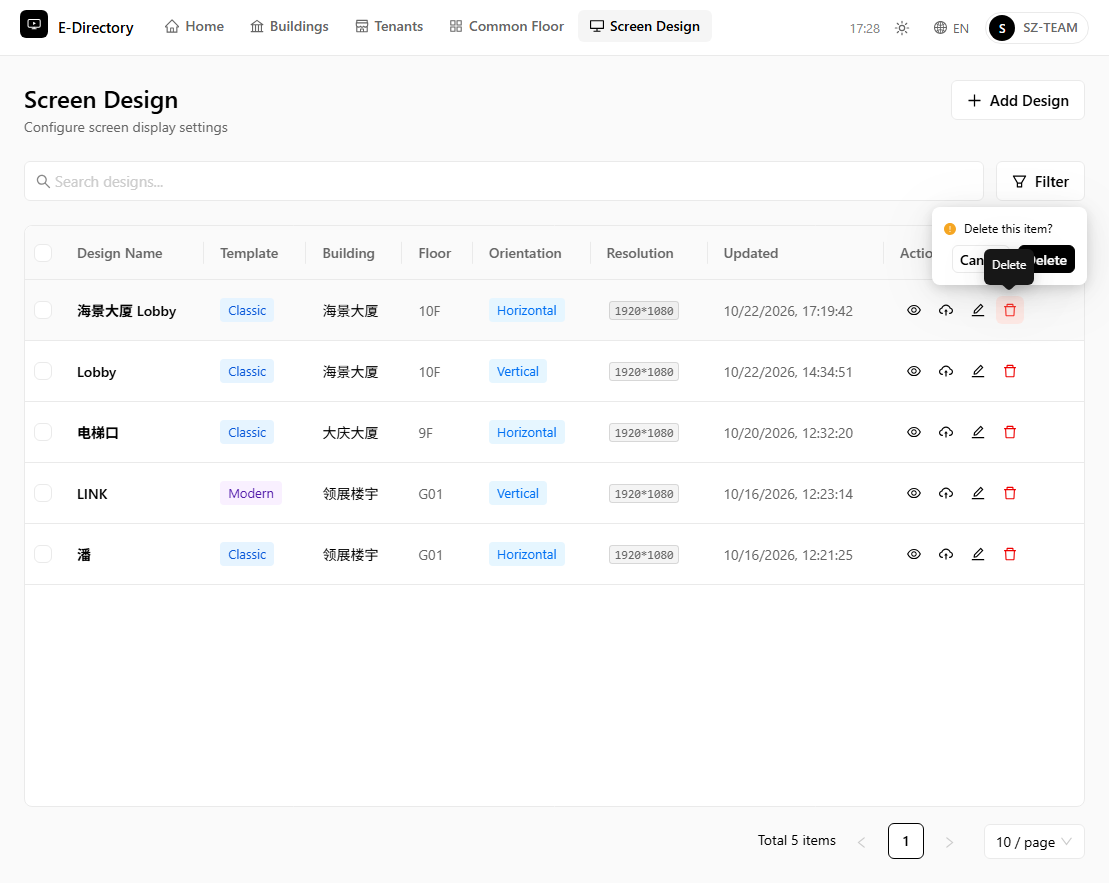
Task: Upload the 潘 design
Action: click(x=946, y=554)
